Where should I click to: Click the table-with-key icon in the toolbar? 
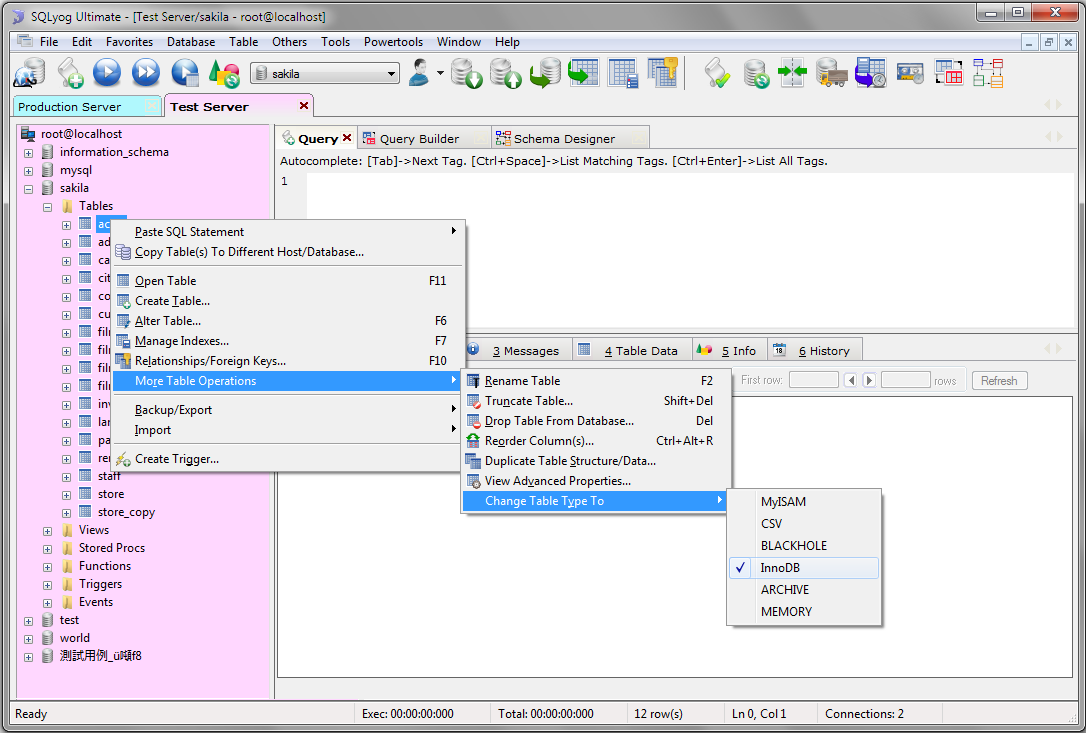pos(662,73)
